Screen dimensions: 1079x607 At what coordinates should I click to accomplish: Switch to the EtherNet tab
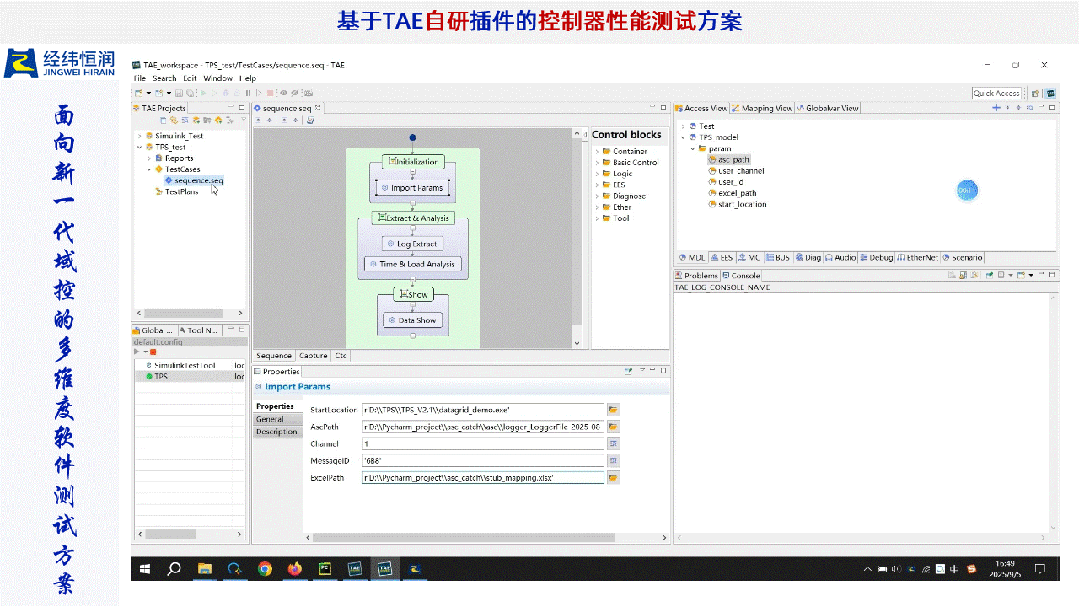pos(917,257)
